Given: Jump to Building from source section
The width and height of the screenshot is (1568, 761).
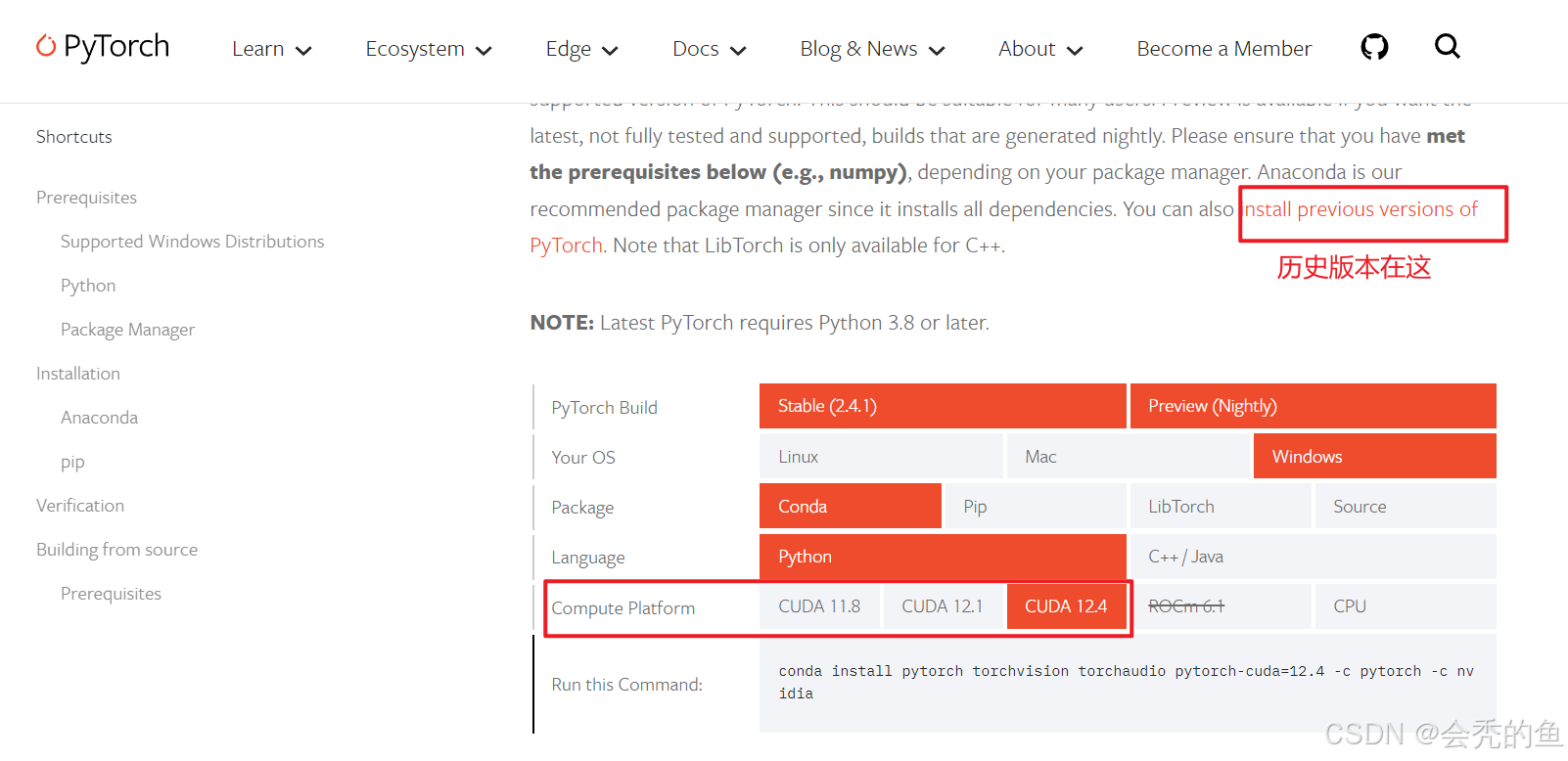Looking at the screenshot, I should pyautogui.click(x=116, y=550).
